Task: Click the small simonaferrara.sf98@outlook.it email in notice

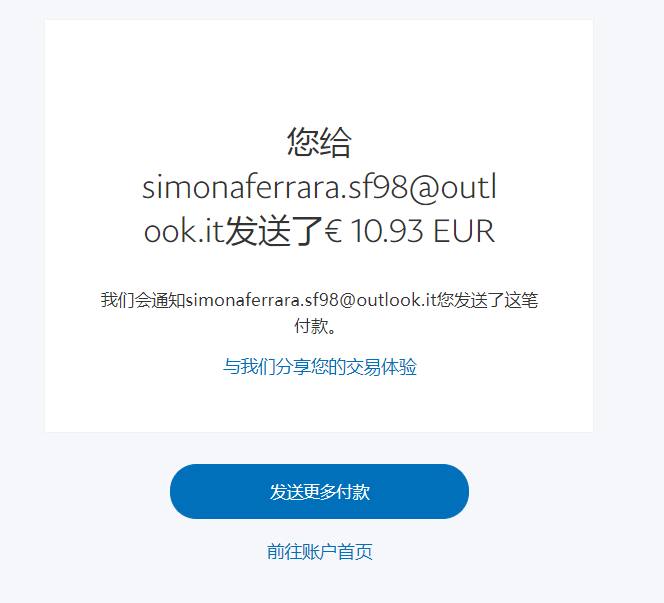Action: (x=311, y=300)
